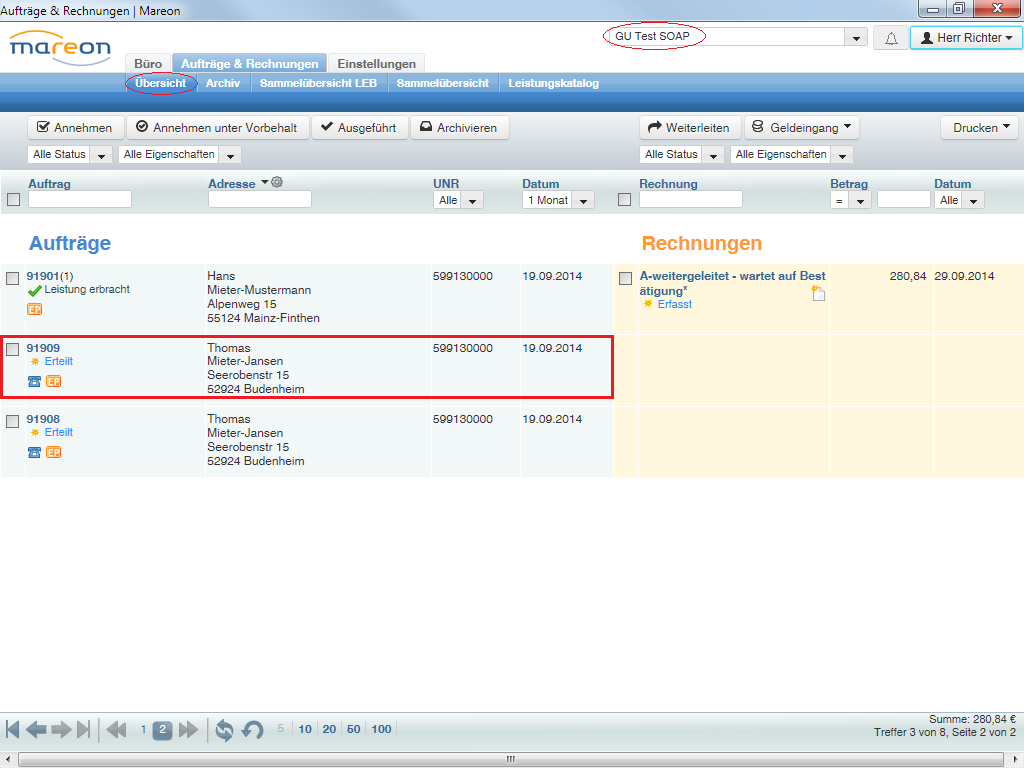
Task: Click the Auftrag filter text field
Action: [80, 200]
